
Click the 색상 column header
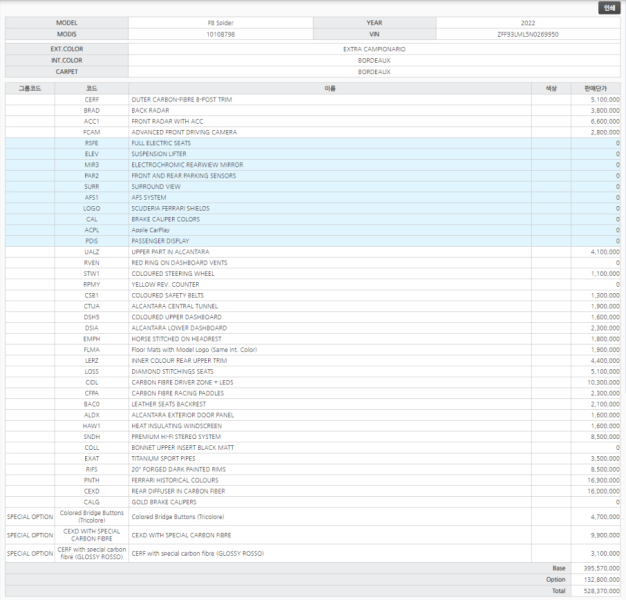(551, 88)
